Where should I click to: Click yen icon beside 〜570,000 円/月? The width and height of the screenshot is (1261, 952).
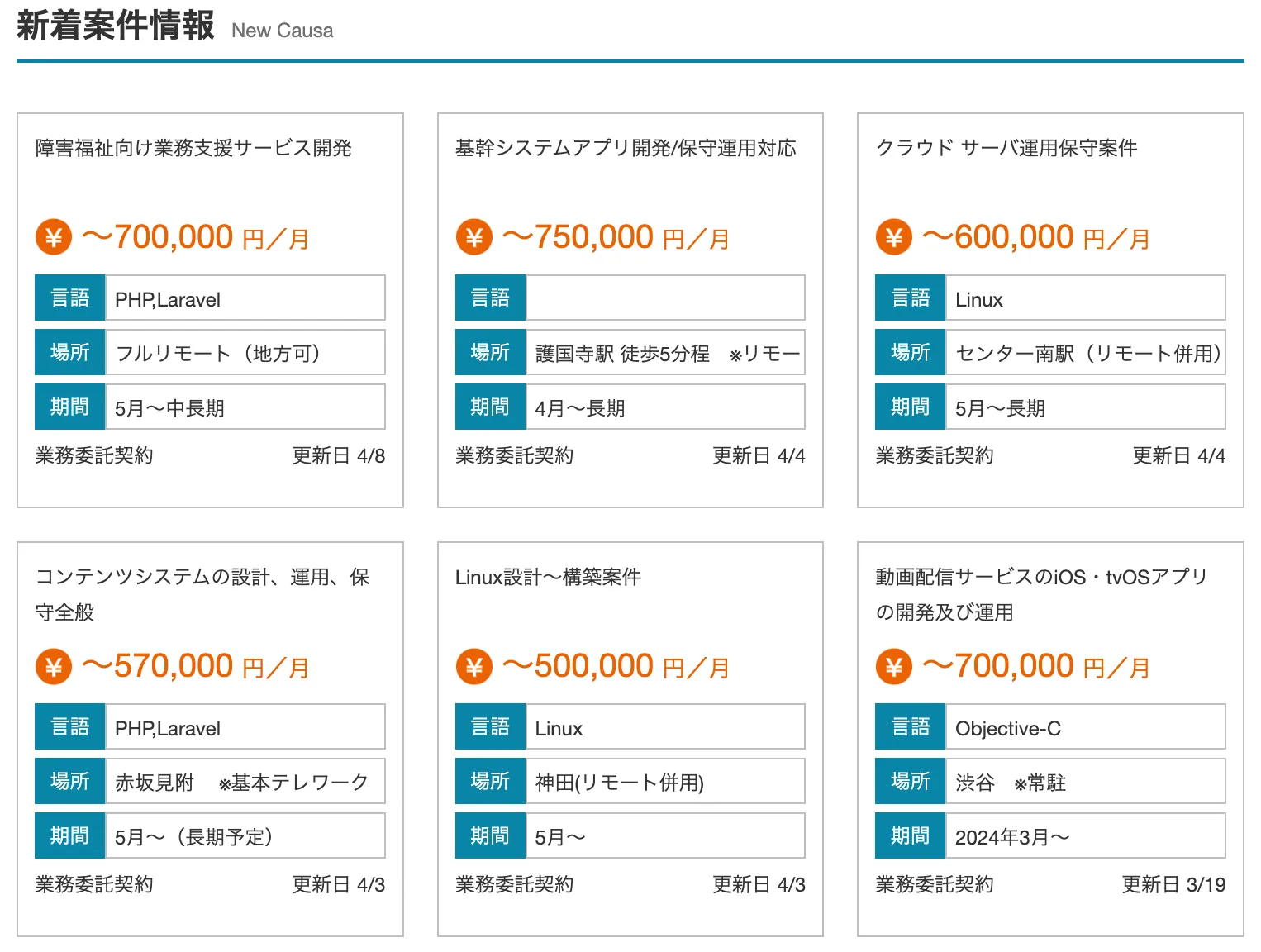[x=54, y=667]
